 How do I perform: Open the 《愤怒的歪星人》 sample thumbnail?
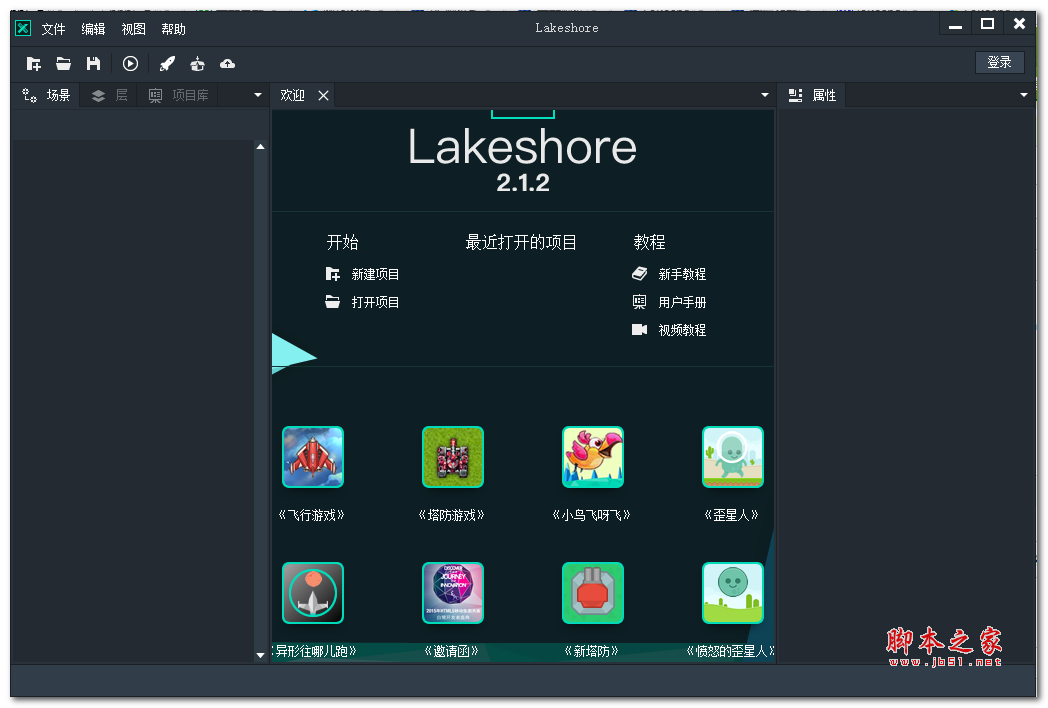[x=733, y=593]
